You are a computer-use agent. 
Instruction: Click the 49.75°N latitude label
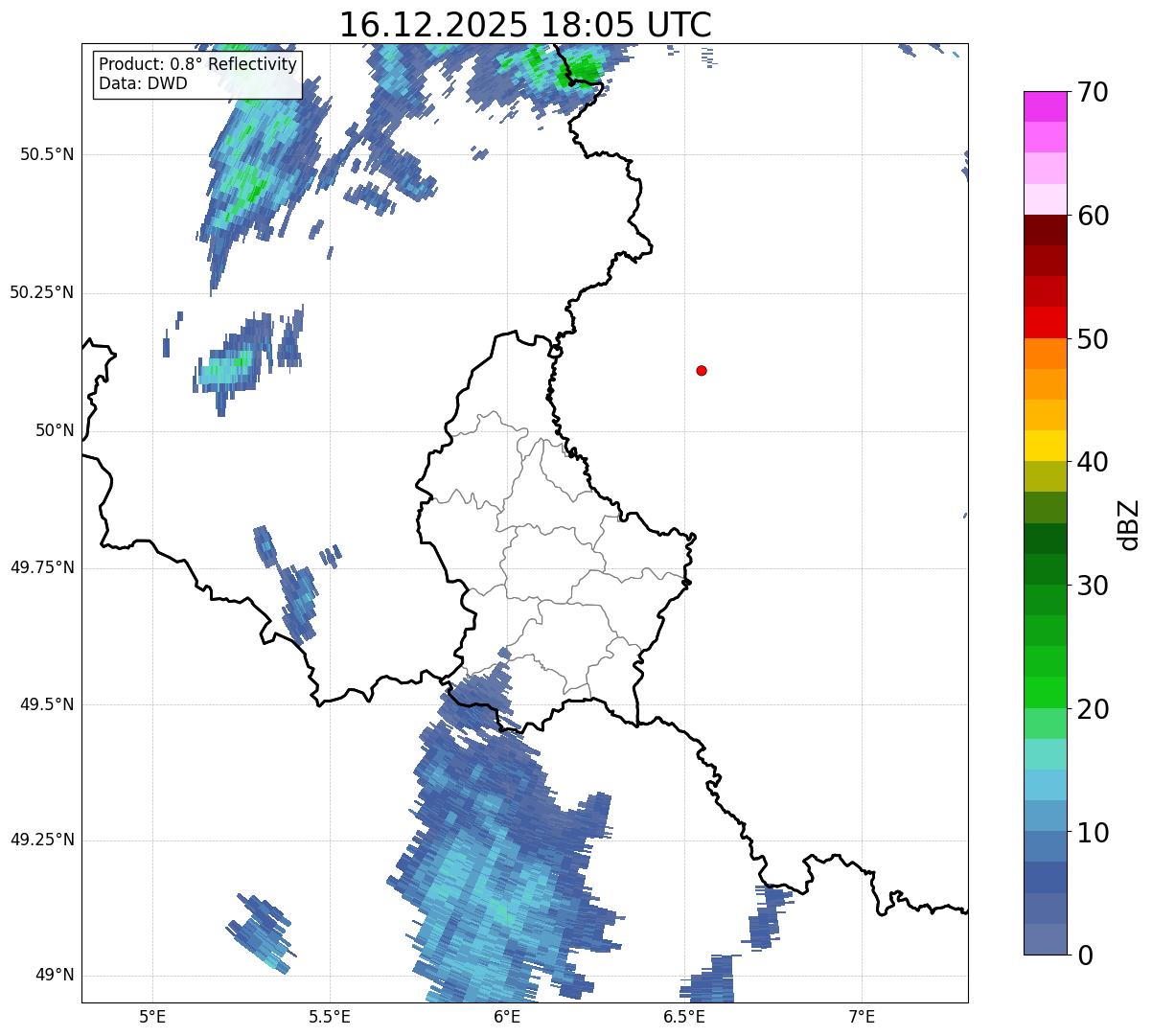42,567
